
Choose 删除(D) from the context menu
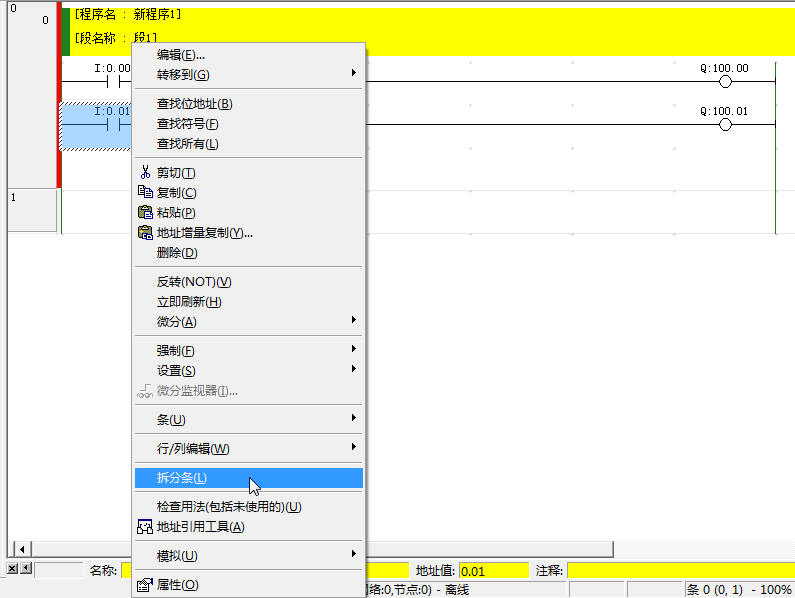[177, 253]
